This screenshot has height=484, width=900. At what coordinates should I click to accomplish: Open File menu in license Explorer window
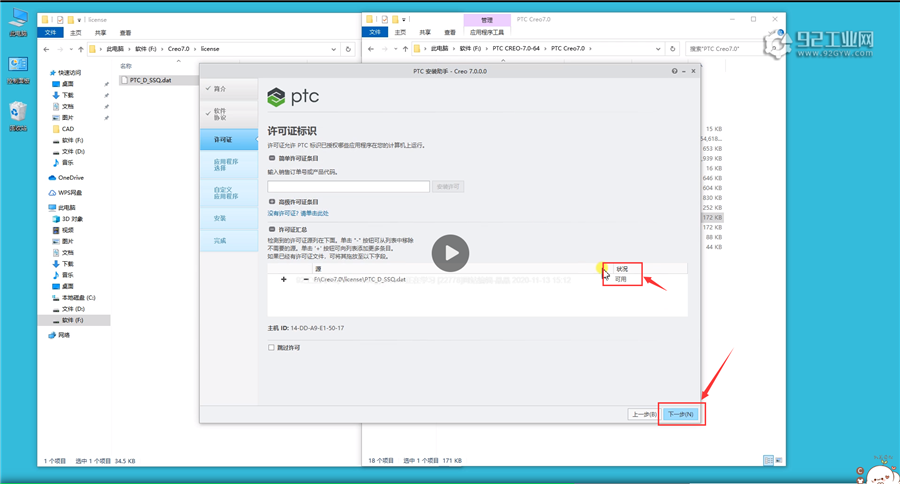pos(51,33)
